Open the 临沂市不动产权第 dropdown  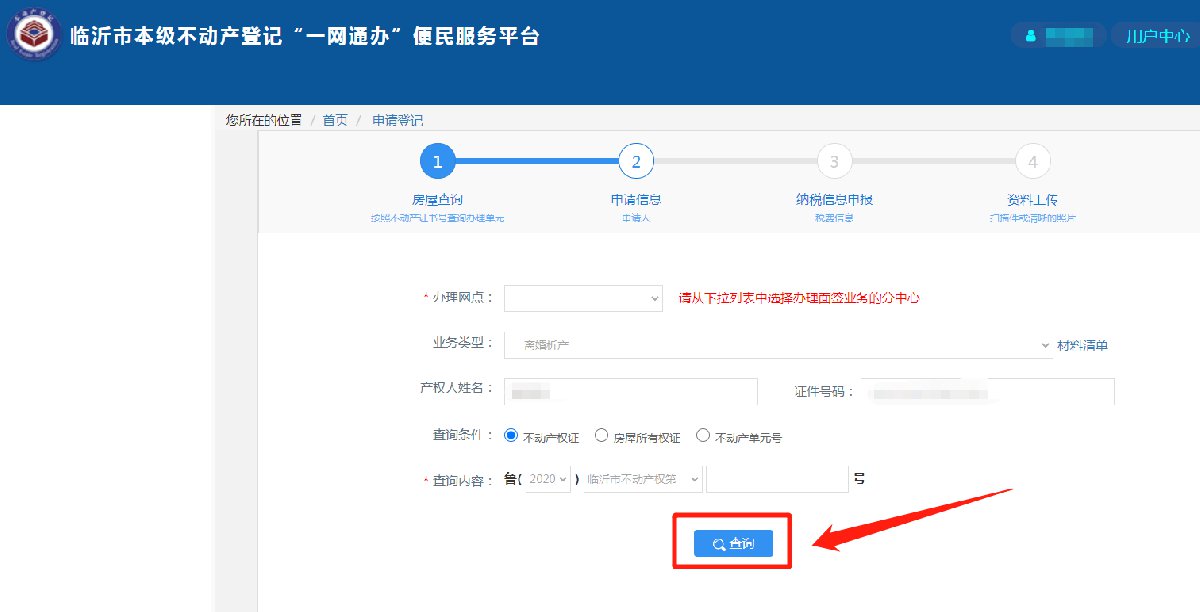point(643,479)
